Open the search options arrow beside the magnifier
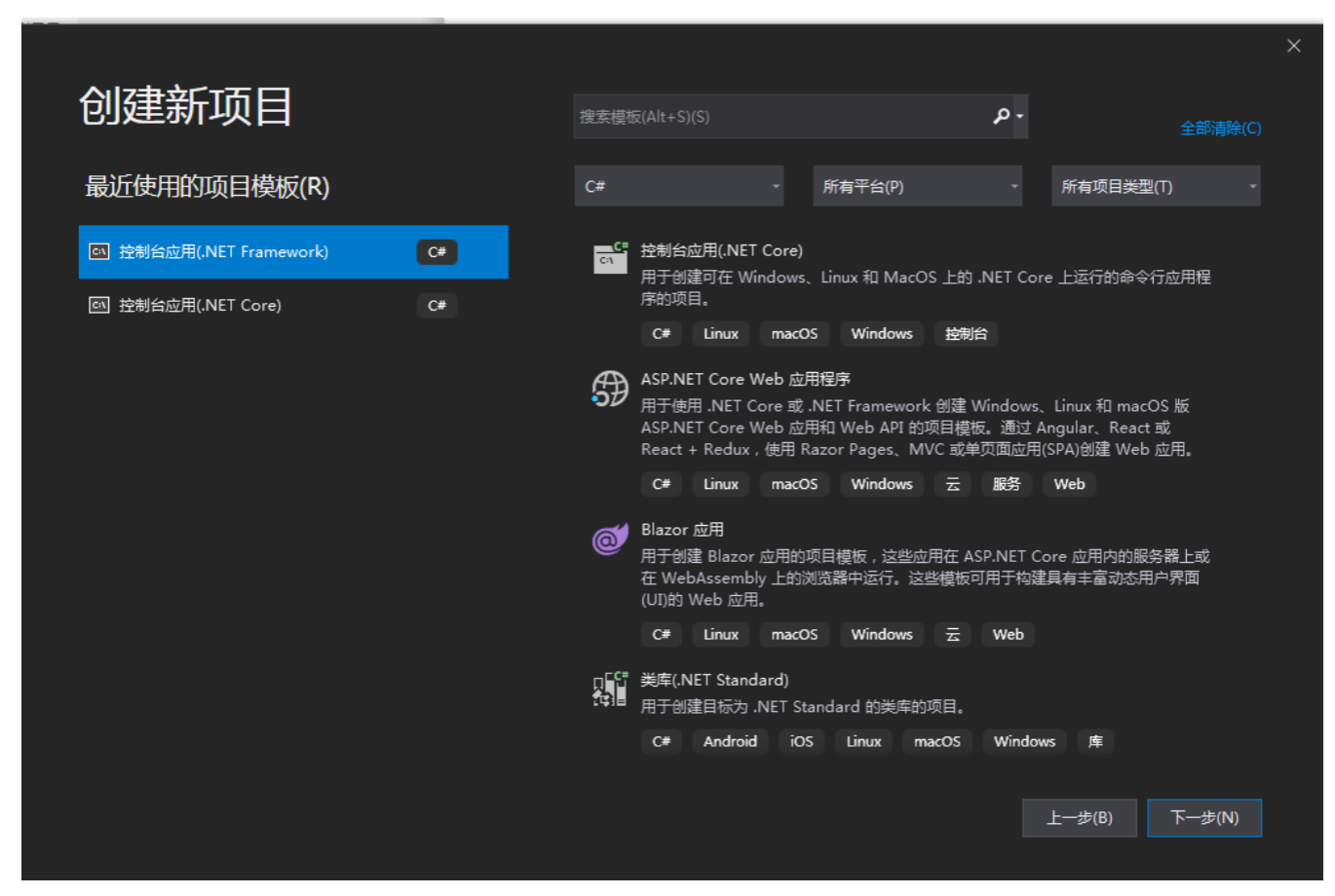1335x896 pixels. pos(1020,117)
